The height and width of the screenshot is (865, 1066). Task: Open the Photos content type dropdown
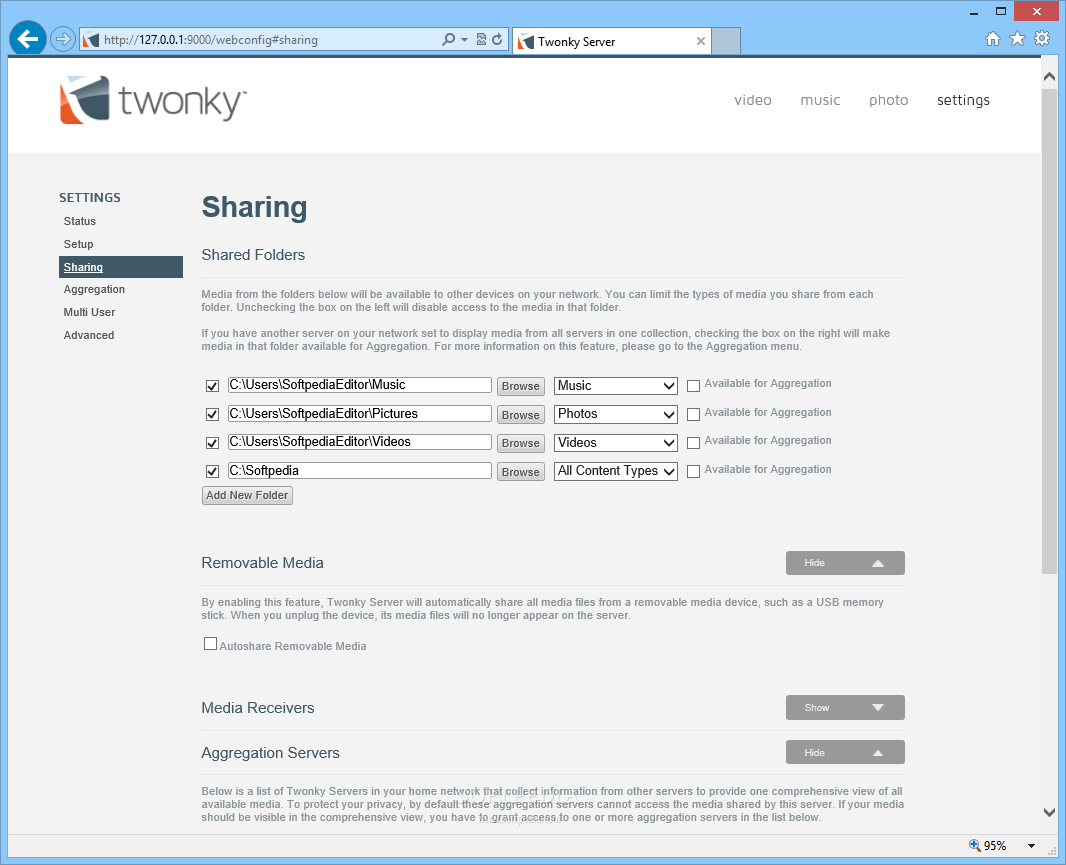point(616,413)
